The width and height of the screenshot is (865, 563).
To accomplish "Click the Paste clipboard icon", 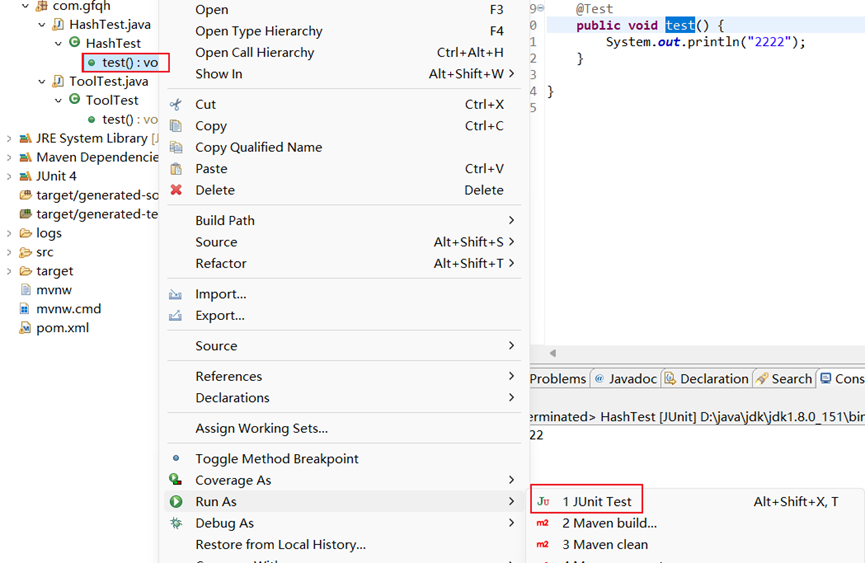I will [x=175, y=169].
